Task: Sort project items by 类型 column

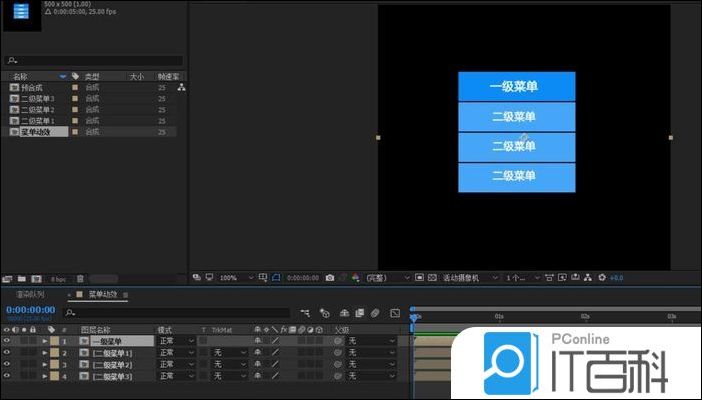Action: pyautogui.click(x=92, y=77)
